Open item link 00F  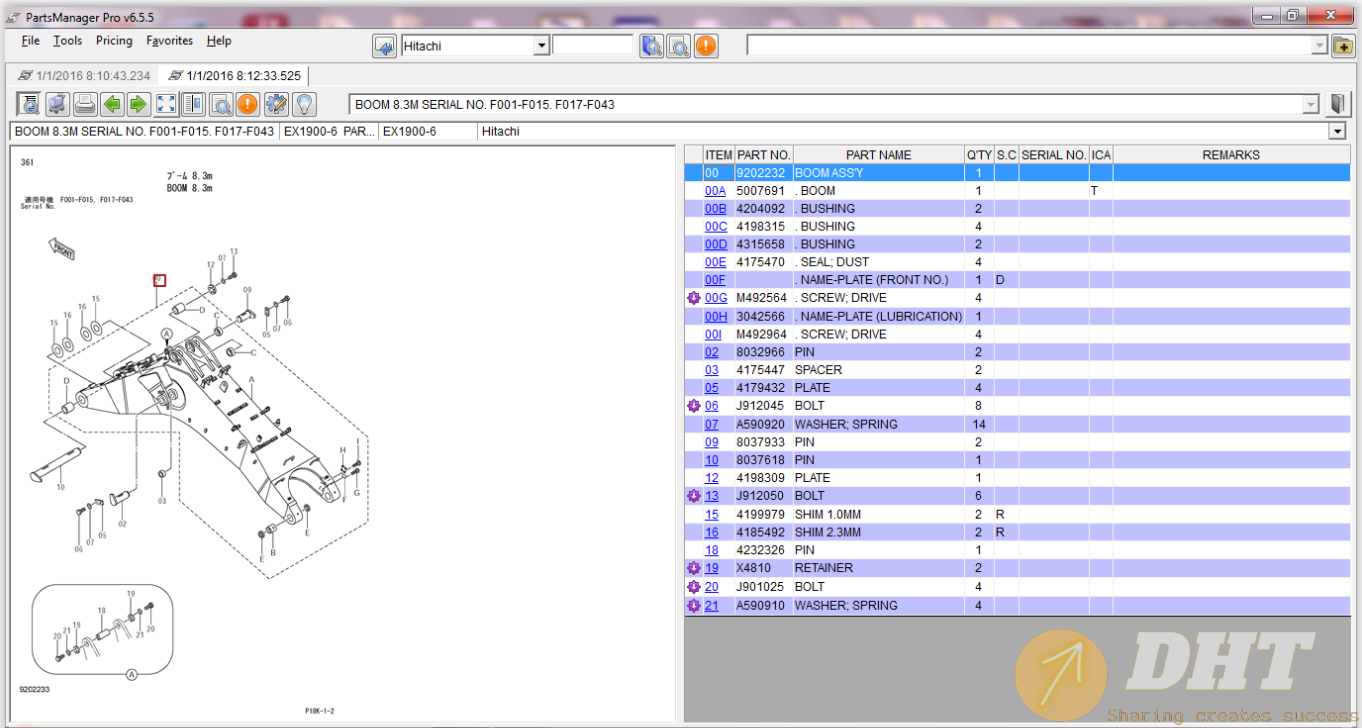pos(715,280)
